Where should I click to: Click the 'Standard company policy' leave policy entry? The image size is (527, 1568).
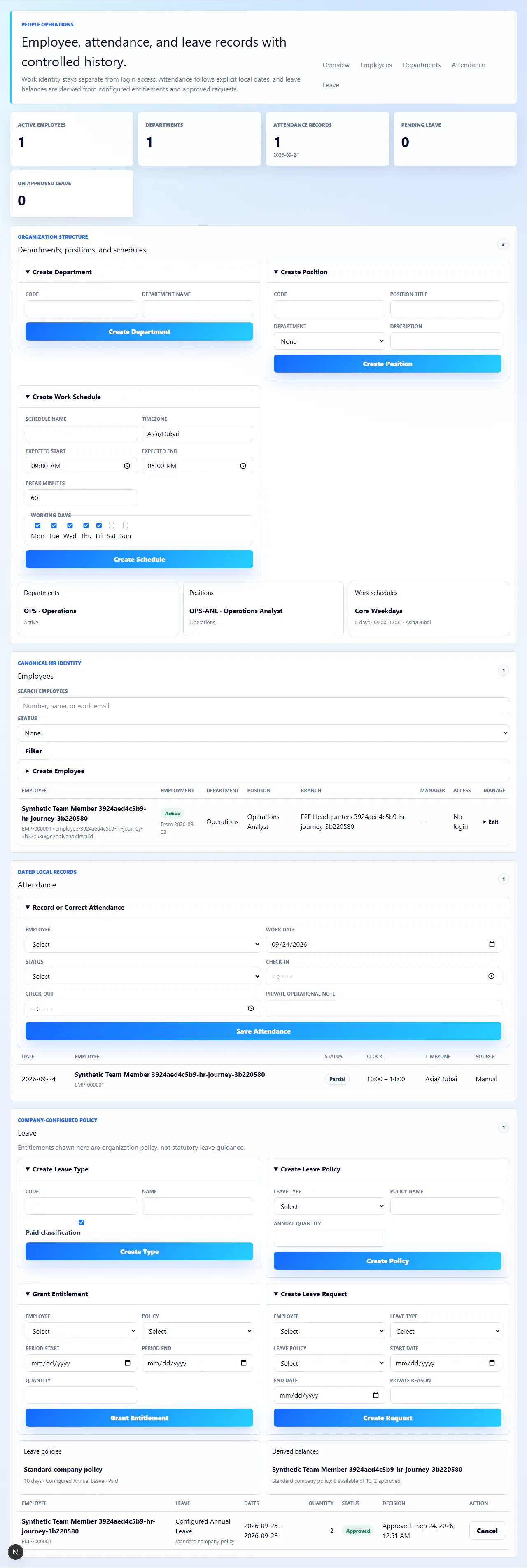pyautogui.click(x=63, y=1470)
